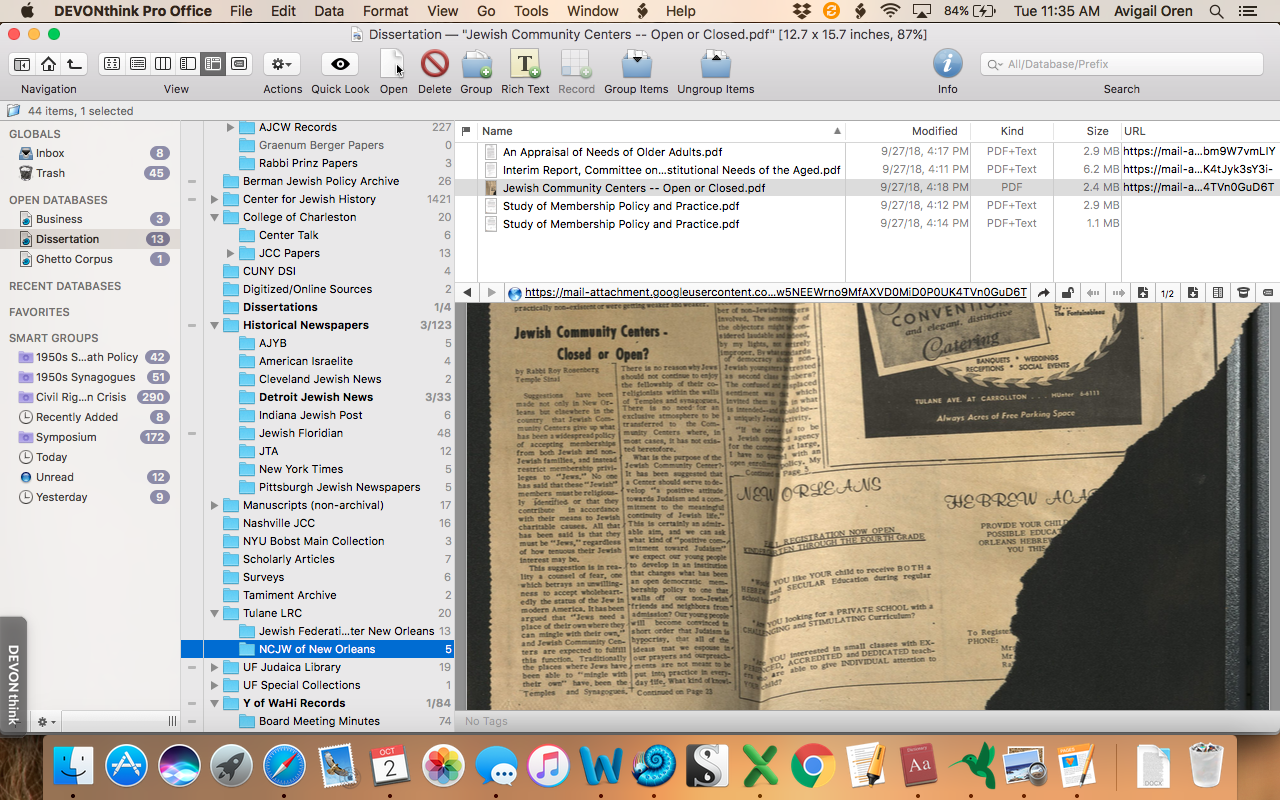
Task: Open the mail-attachment URL link in path bar
Action: point(775,293)
